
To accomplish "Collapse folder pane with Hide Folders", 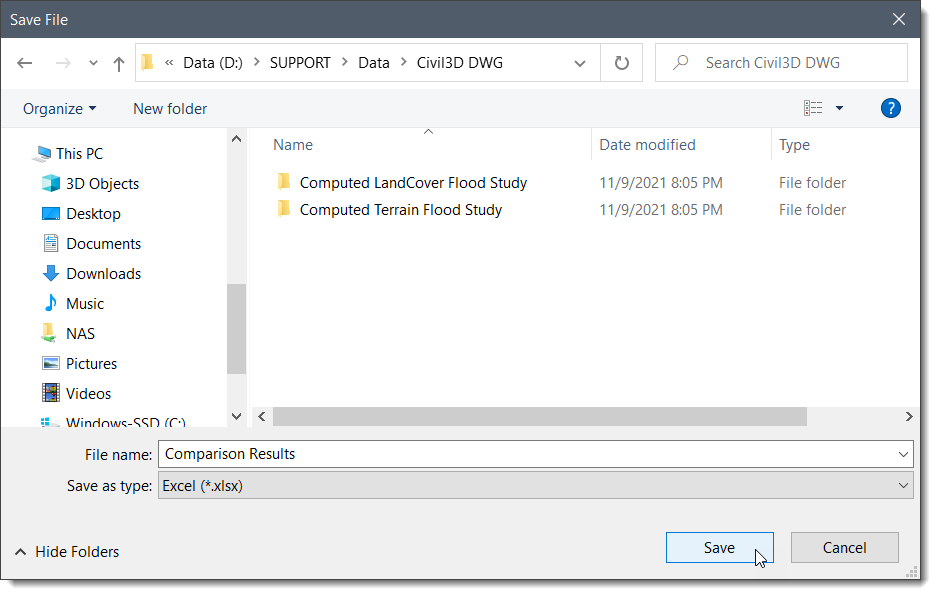I will click(67, 551).
